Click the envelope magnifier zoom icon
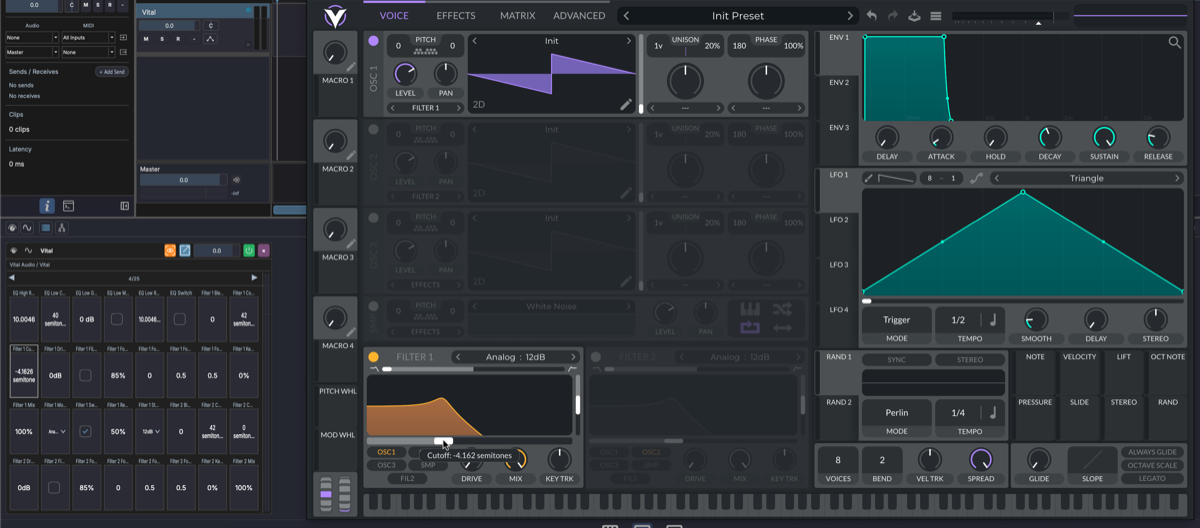 click(x=1174, y=42)
